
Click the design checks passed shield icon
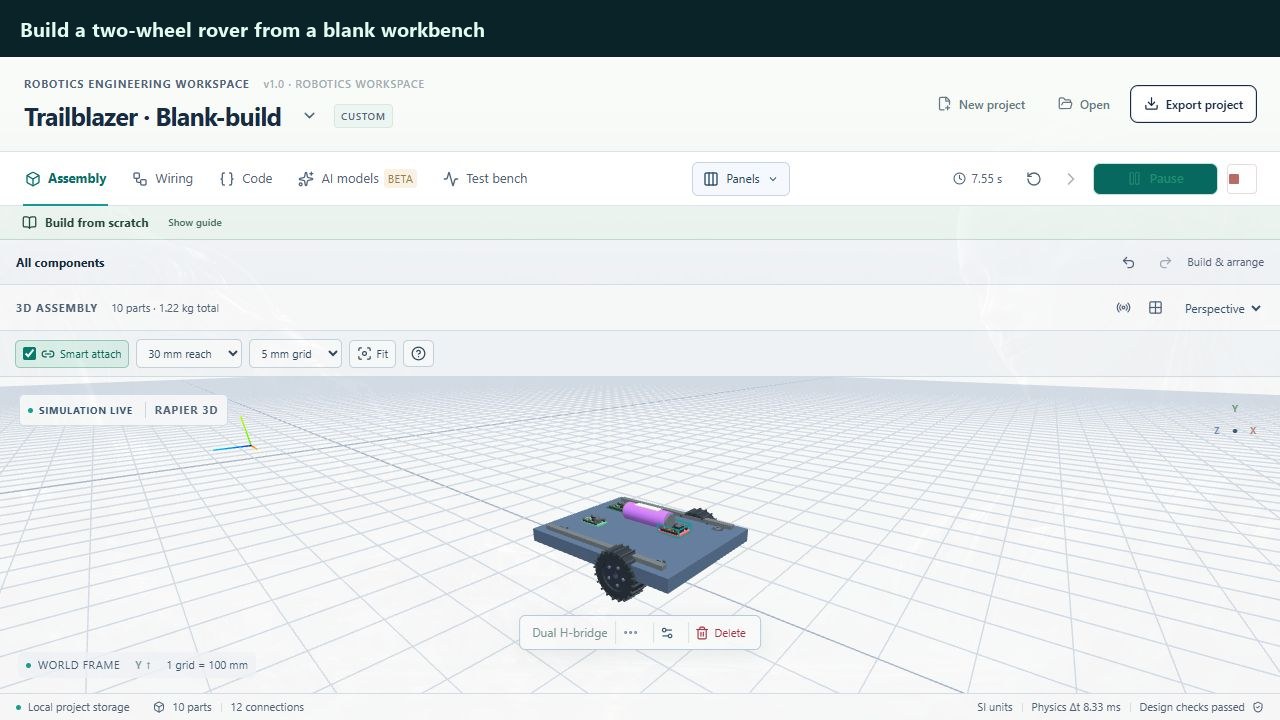1258,707
